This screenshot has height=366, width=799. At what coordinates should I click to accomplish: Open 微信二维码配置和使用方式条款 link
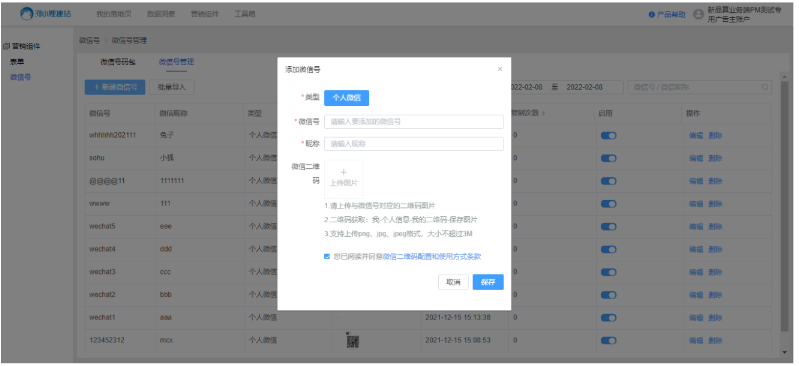(x=432, y=257)
